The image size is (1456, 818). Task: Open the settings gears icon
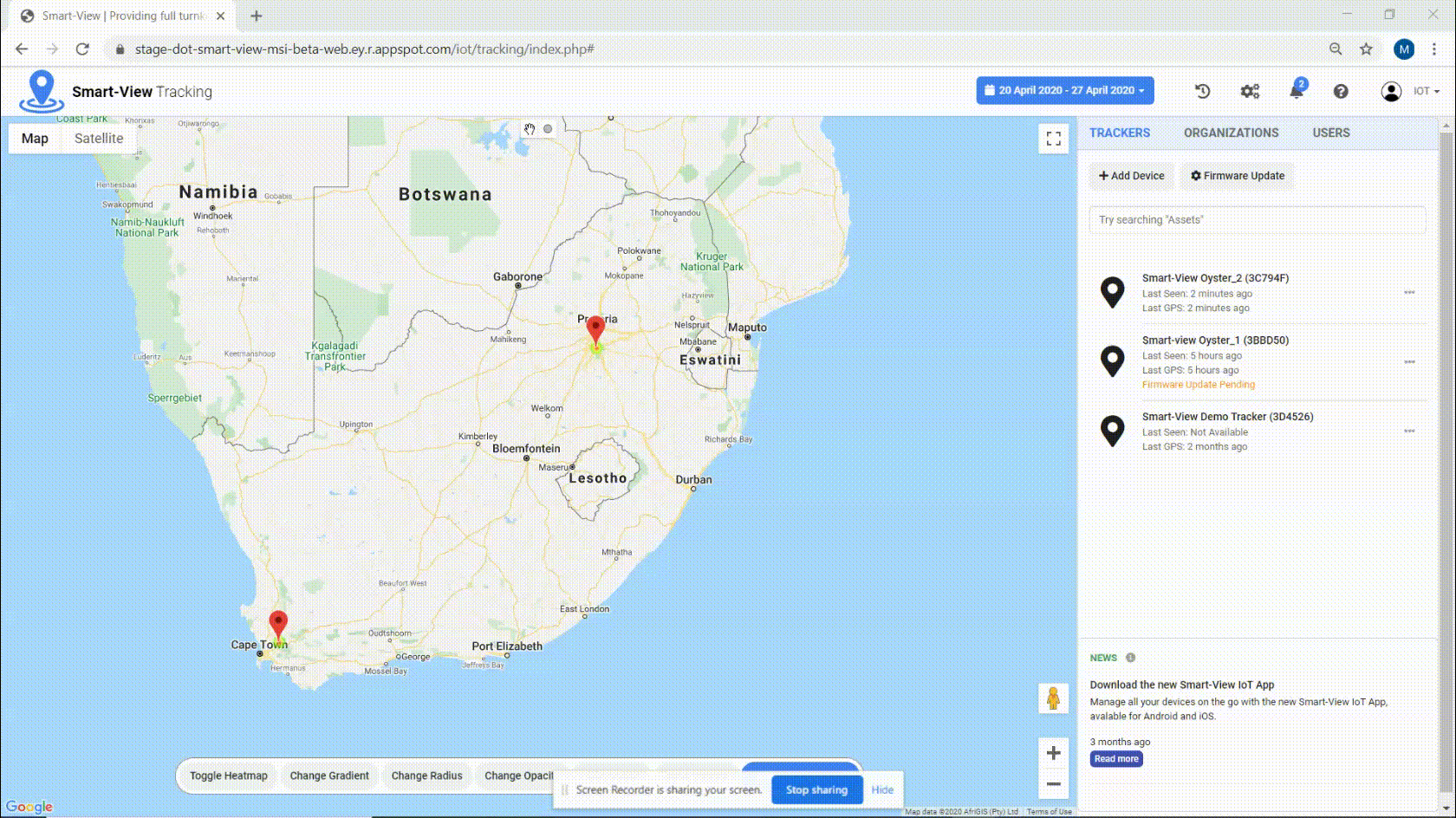pyautogui.click(x=1250, y=91)
